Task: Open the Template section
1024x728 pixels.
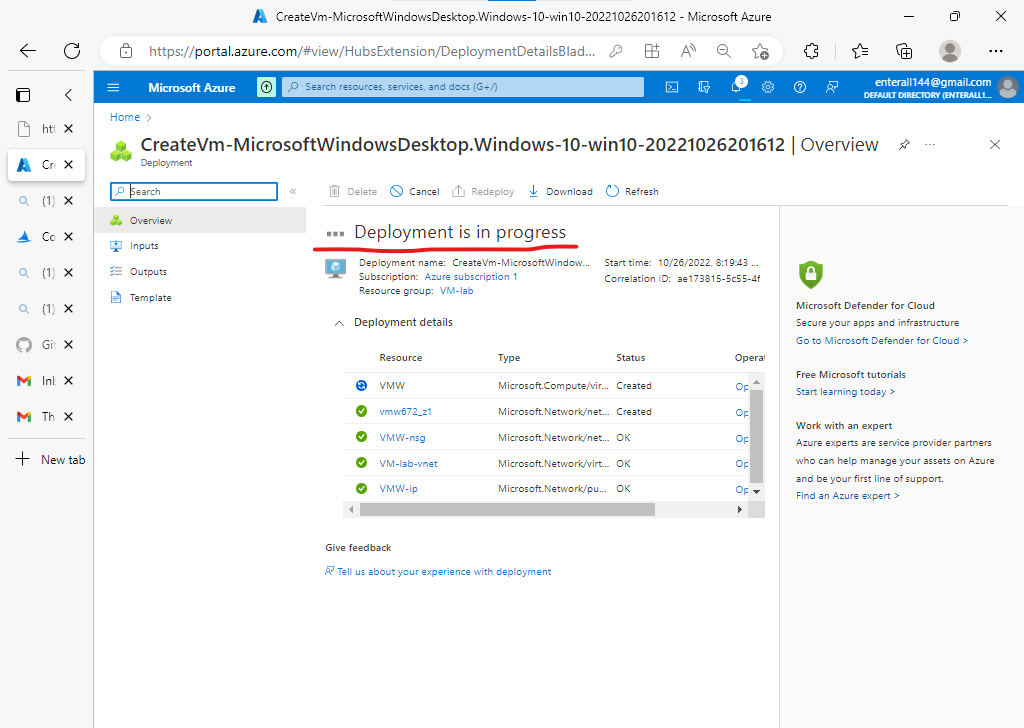Action: (150, 297)
